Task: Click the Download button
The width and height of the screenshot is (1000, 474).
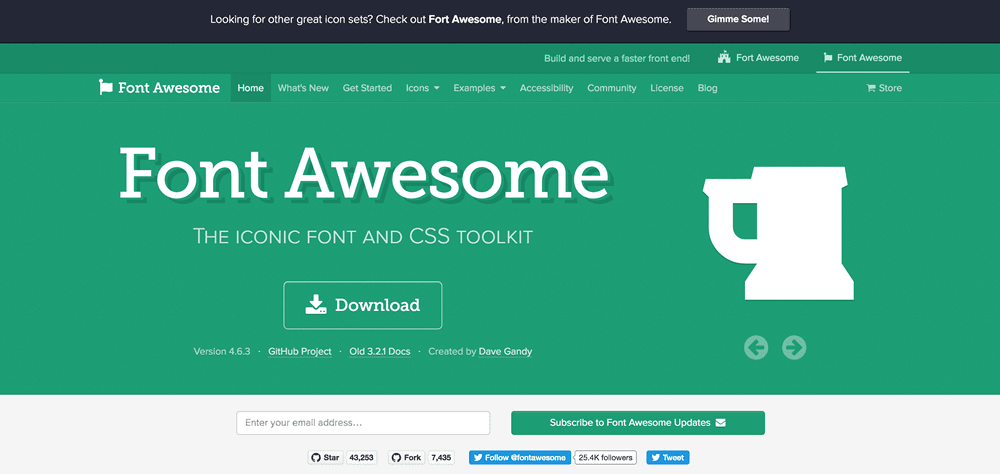Action: [x=363, y=305]
